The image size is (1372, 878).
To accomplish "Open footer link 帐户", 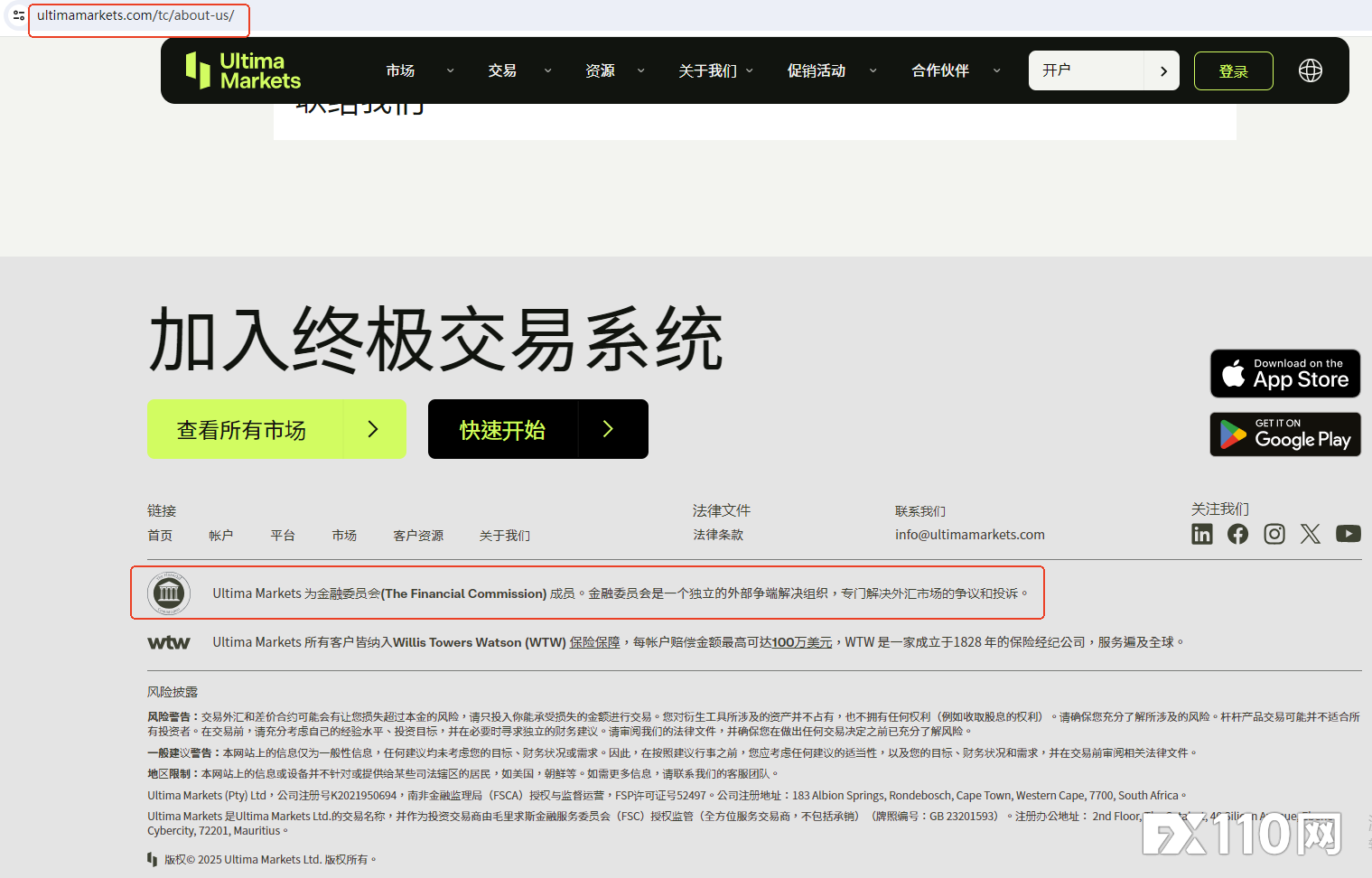I will pos(221,536).
